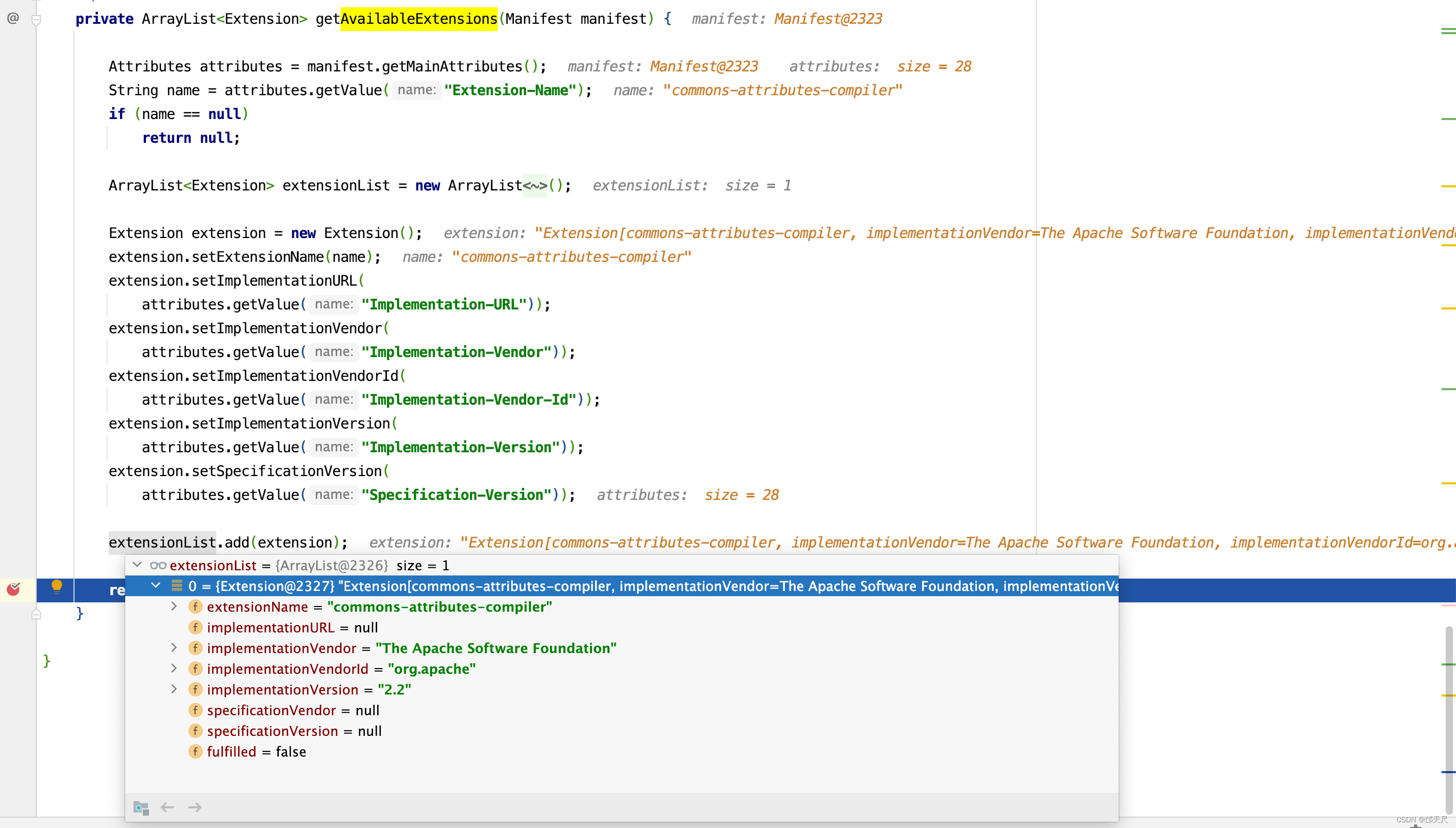Click the forward arrow in popup toolbar
1456x828 pixels.
click(x=195, y=807)
